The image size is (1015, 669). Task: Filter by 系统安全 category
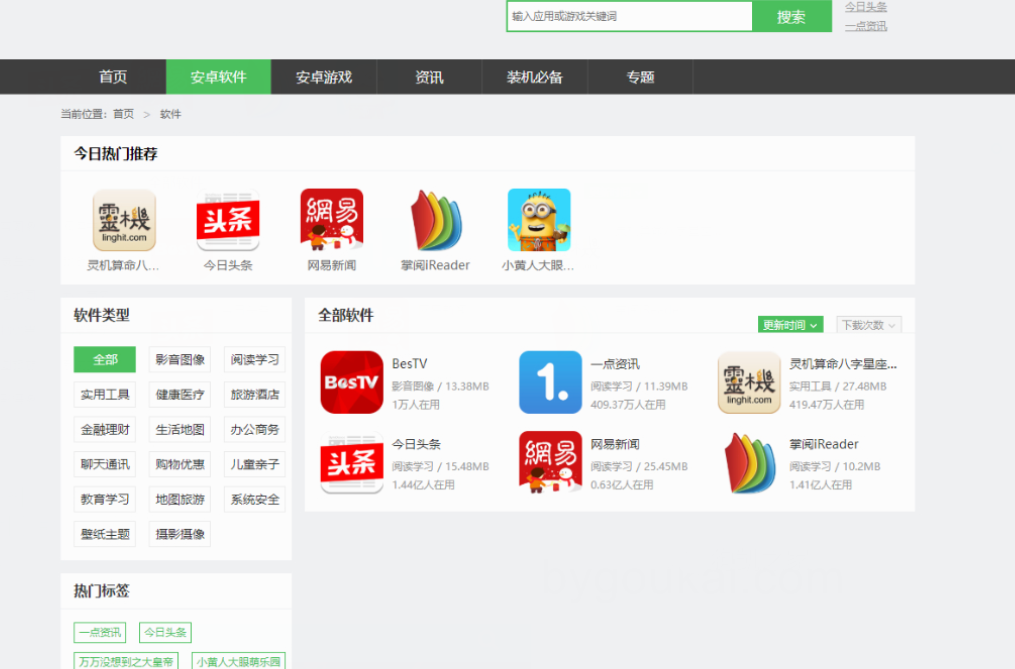[x=255, y=499]
